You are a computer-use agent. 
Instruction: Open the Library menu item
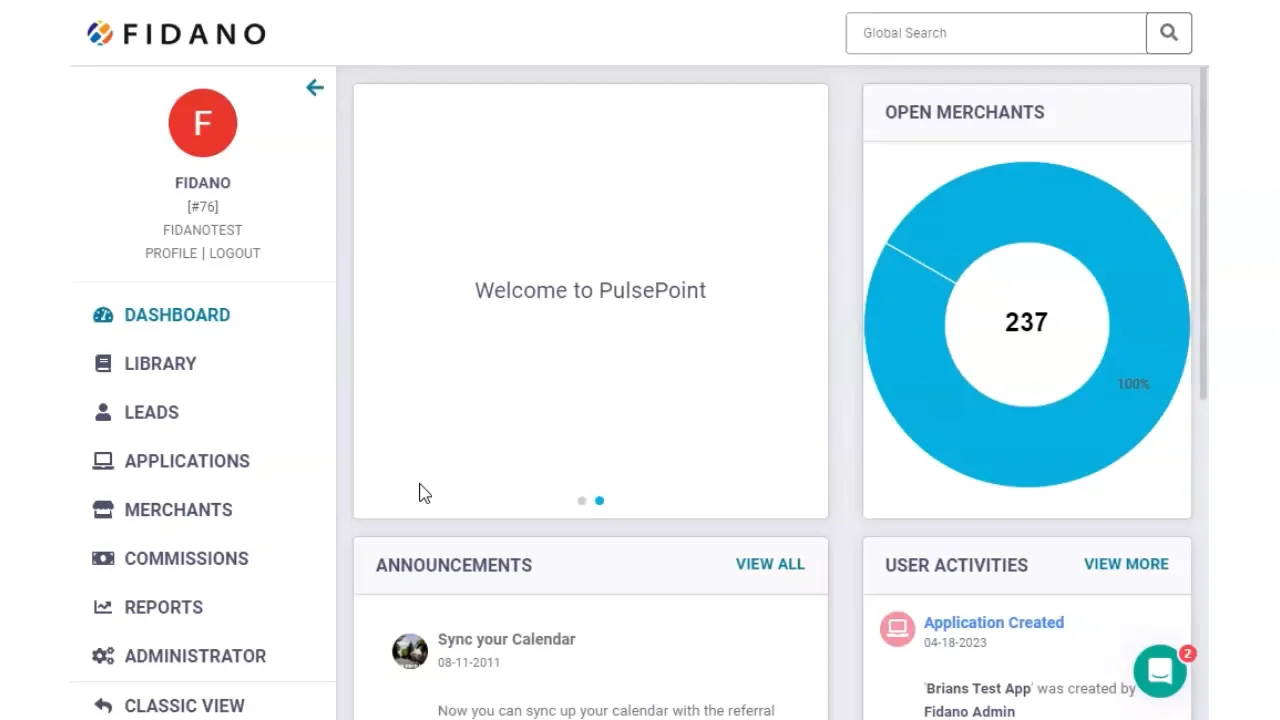click(x=160, y=364)
